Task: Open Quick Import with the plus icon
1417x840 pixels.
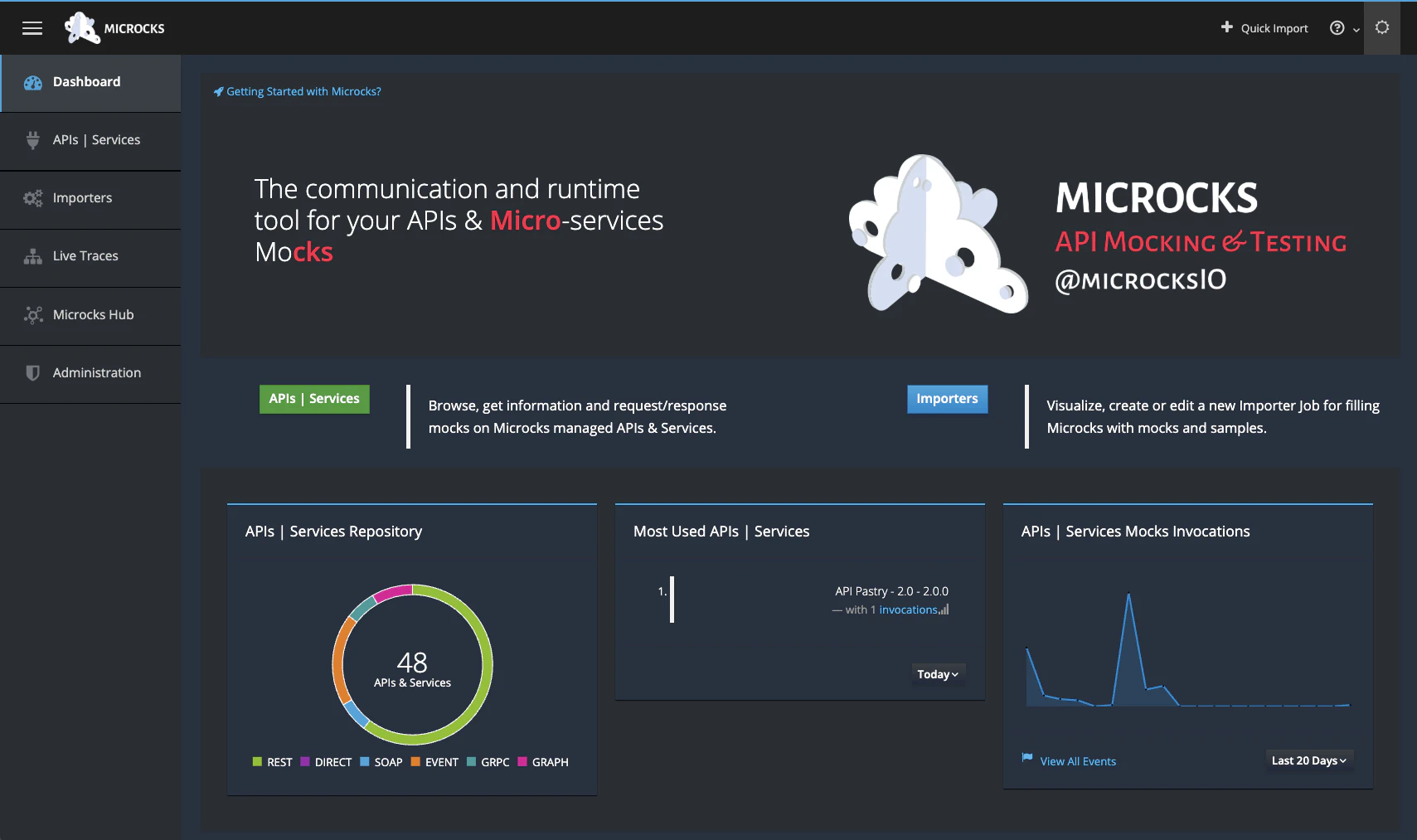Action: [1225, 27]
